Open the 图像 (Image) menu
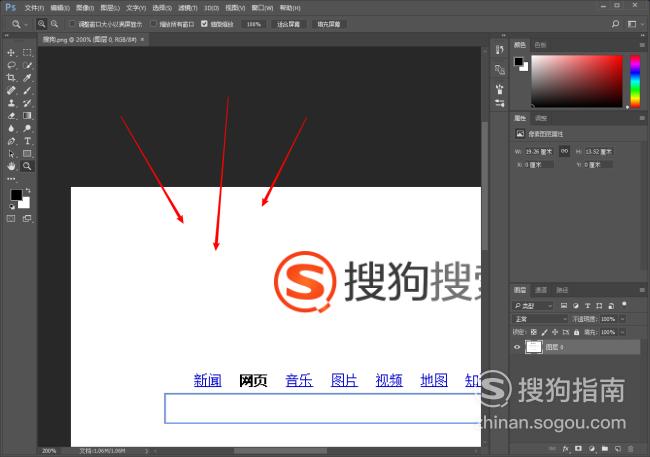Image resolution: width=650 pixels, height=457 pixels. point(85,8)
